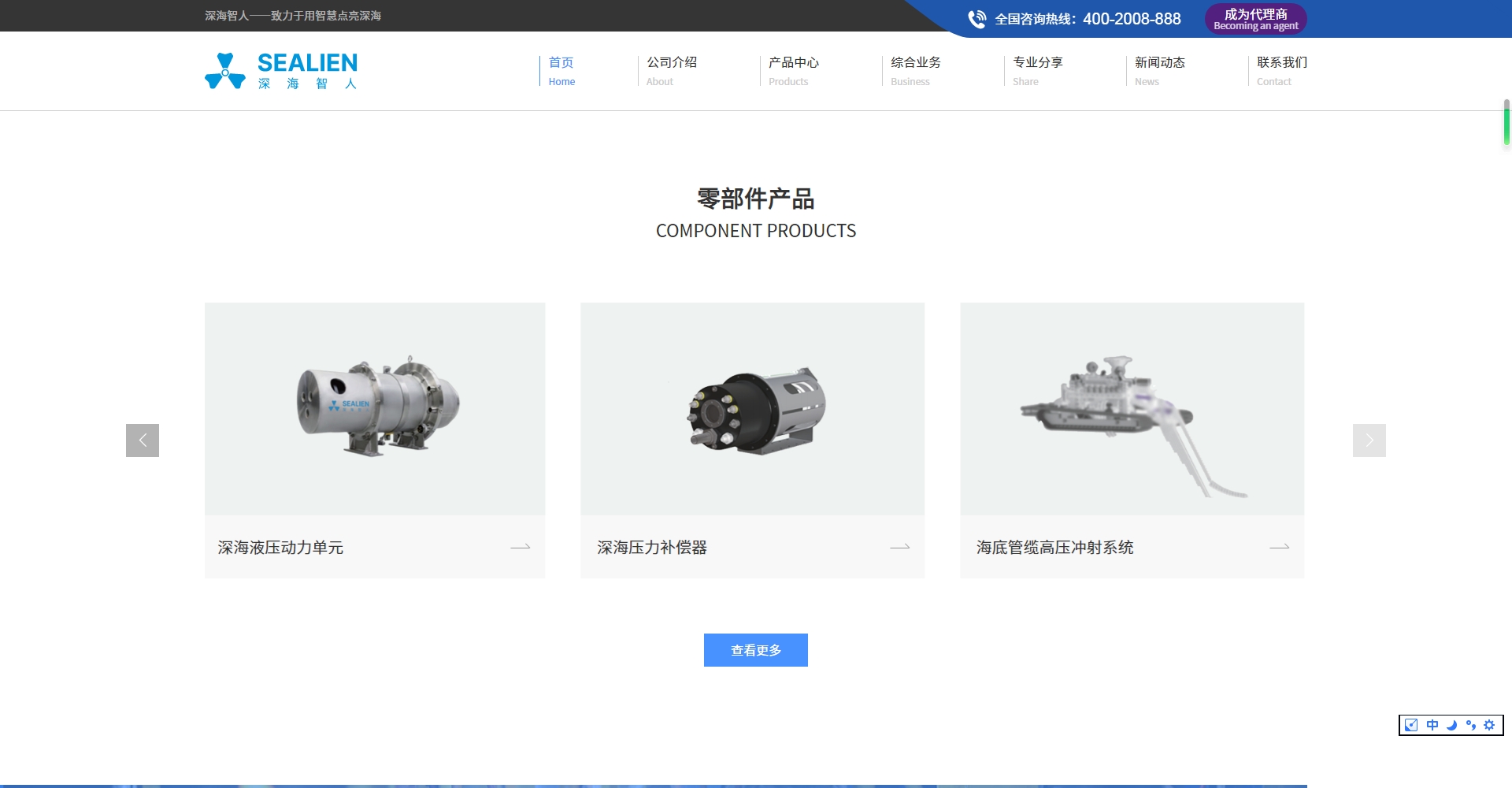Click the hotline phone icon
The height and width of the screenshot is (788, 1512).
tap(976, 19)
